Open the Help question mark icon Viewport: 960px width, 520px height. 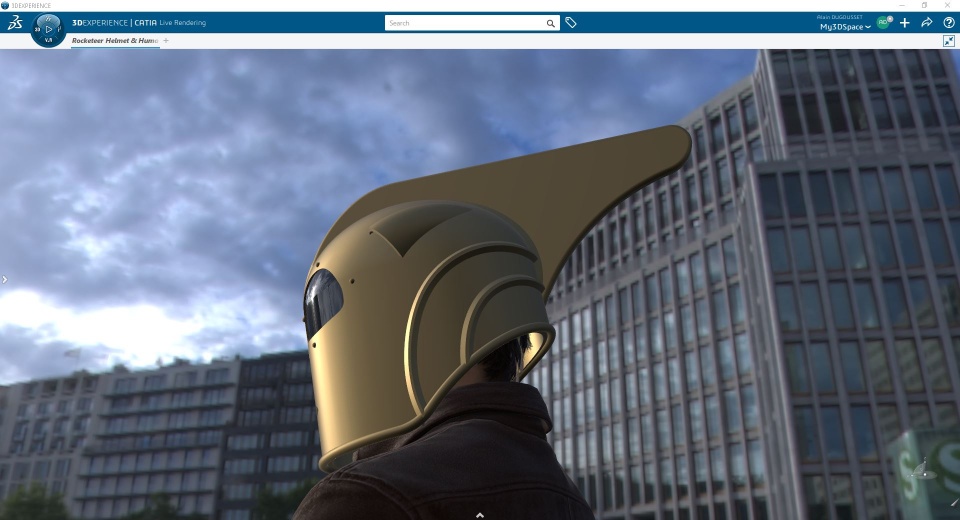pos(949,23)
